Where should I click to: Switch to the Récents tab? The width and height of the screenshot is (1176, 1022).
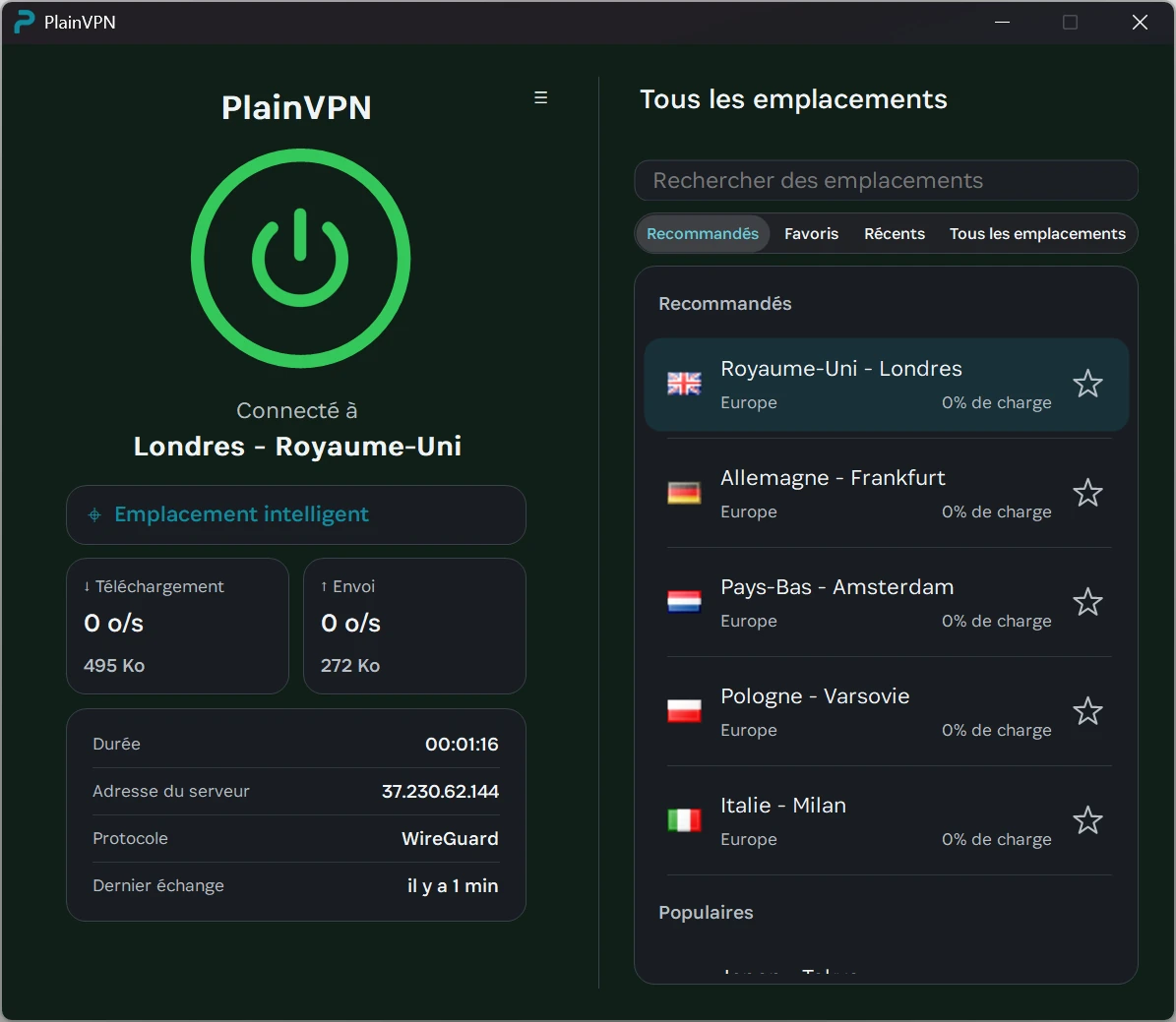tap(894, 234)
